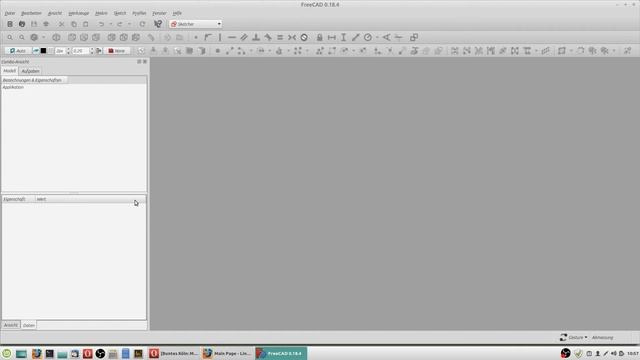Image resolution: width=640 pixels, height=360 pixels.
Task: Create a new document from toolbar
Action: click(x=10, y=24)
